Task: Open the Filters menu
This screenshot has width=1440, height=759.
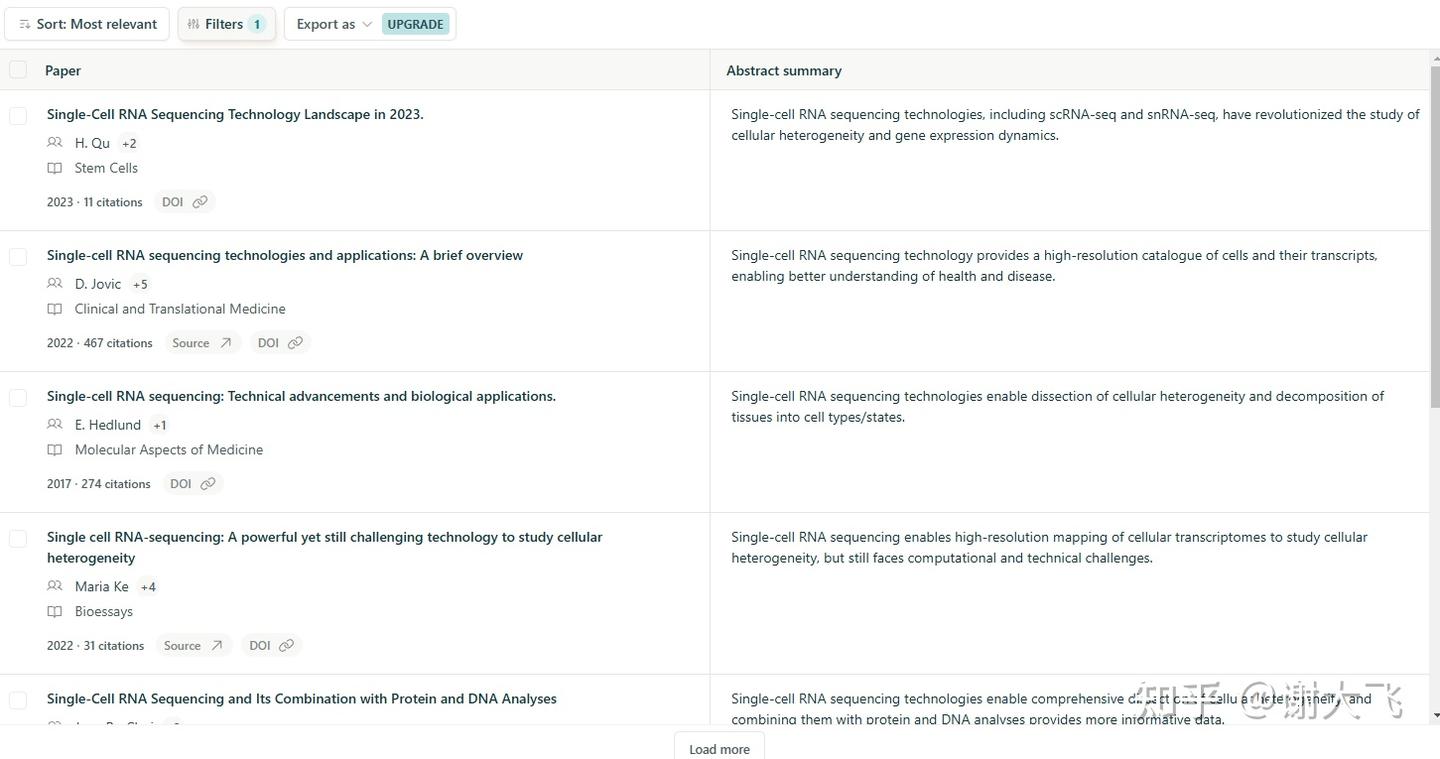Action: pos(226,24)
